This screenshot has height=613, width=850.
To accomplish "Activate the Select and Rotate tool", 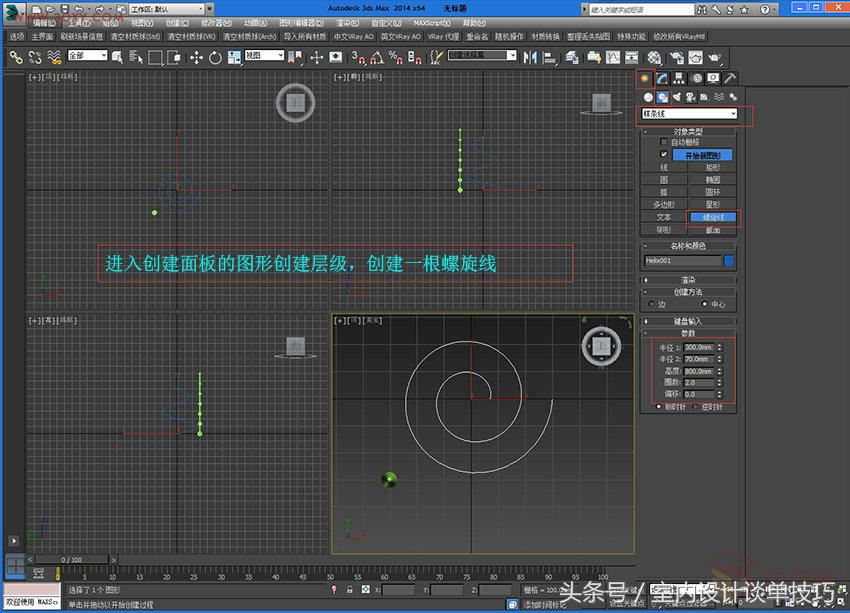I will point(216,57).
